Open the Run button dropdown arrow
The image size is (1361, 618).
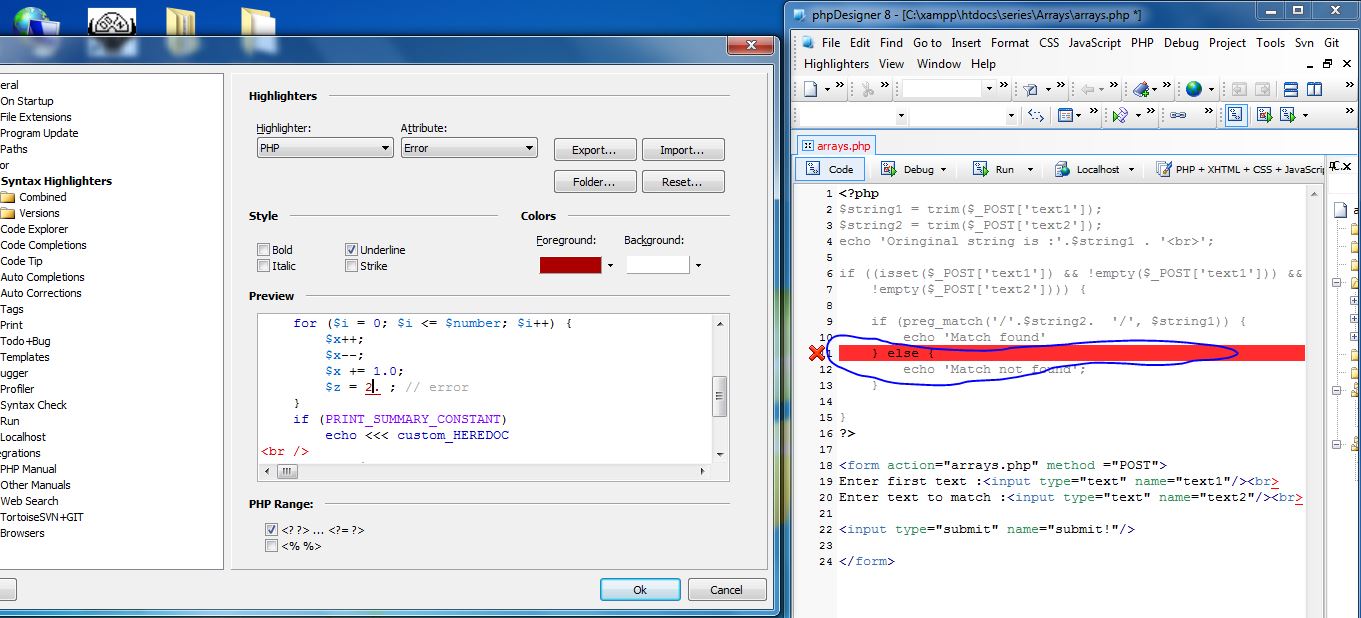pyautogui.click(x=1030, y=170)
